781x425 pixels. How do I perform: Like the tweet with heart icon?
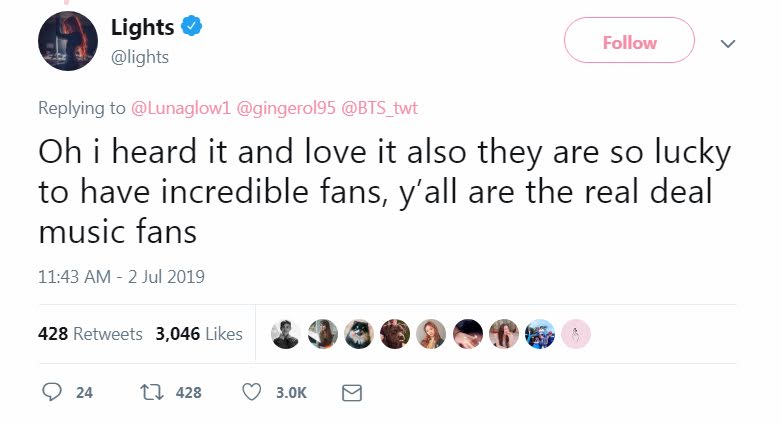[x=252, y=393]
